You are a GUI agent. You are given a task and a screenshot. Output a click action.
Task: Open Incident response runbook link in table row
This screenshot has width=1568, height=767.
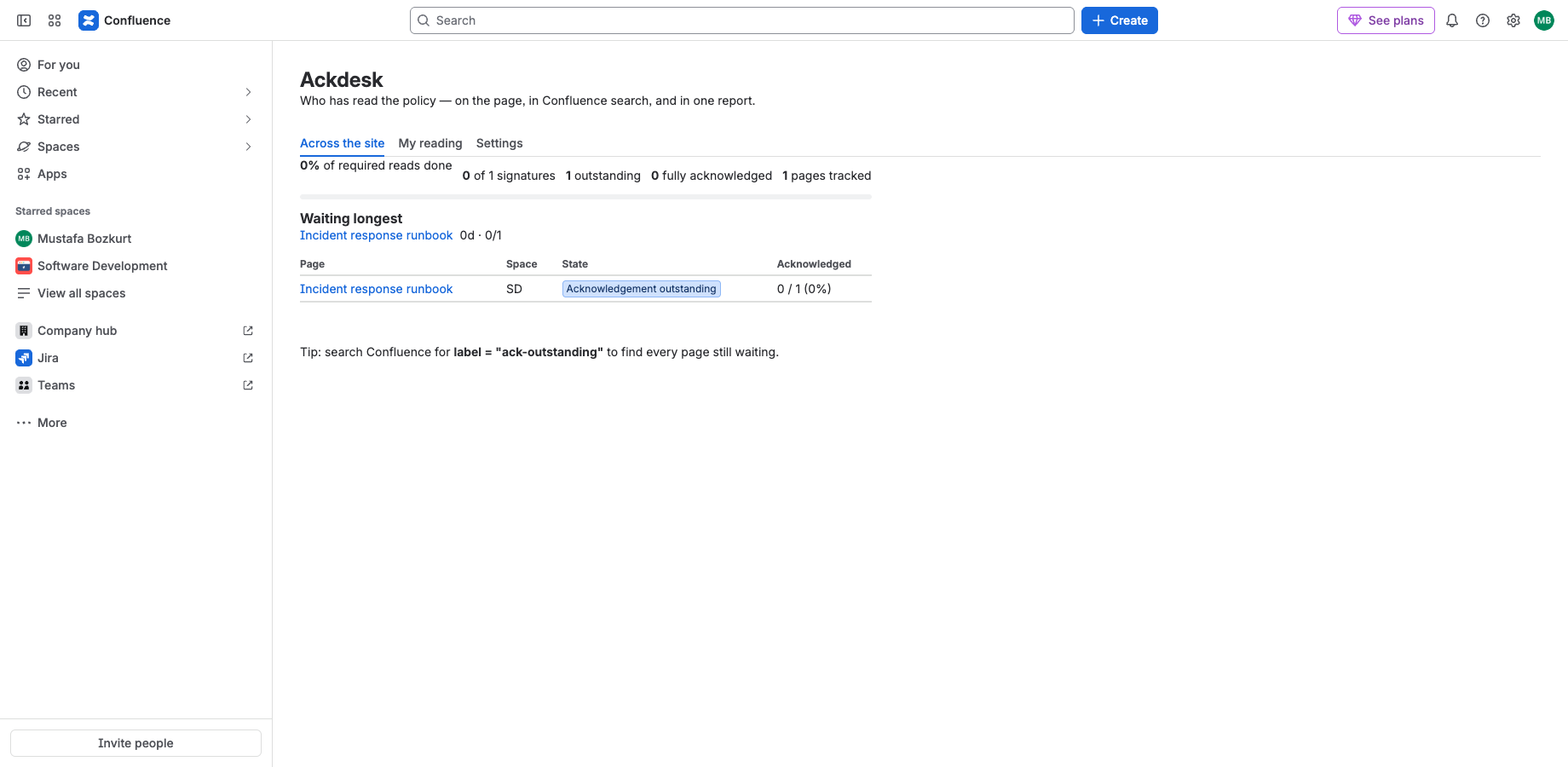click(x=376, y=289)
